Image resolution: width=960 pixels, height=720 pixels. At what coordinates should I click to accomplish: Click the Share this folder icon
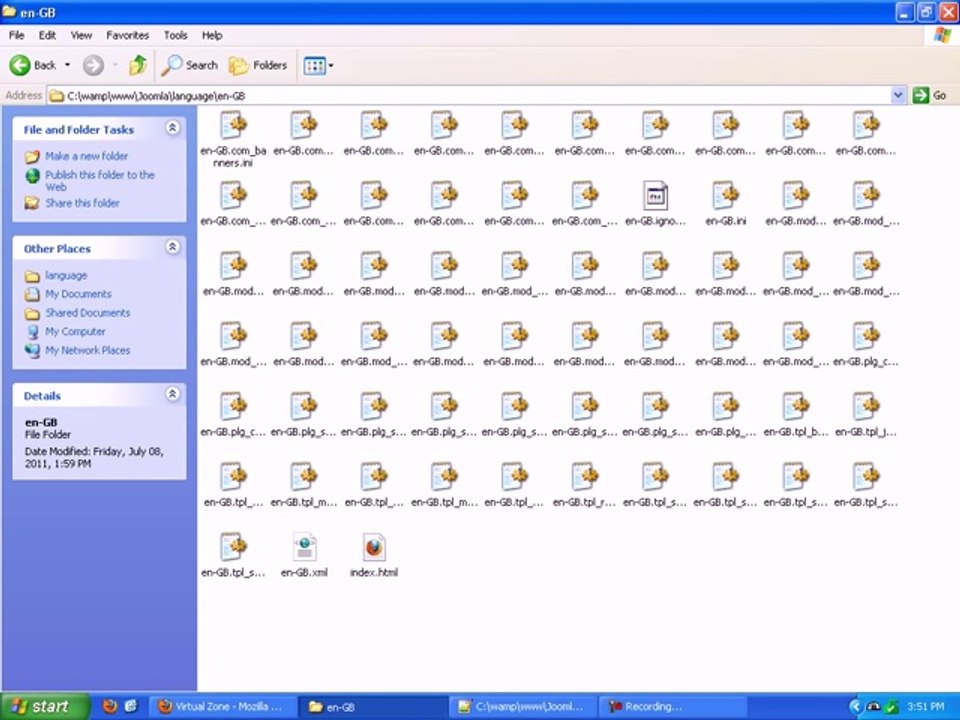32,203
